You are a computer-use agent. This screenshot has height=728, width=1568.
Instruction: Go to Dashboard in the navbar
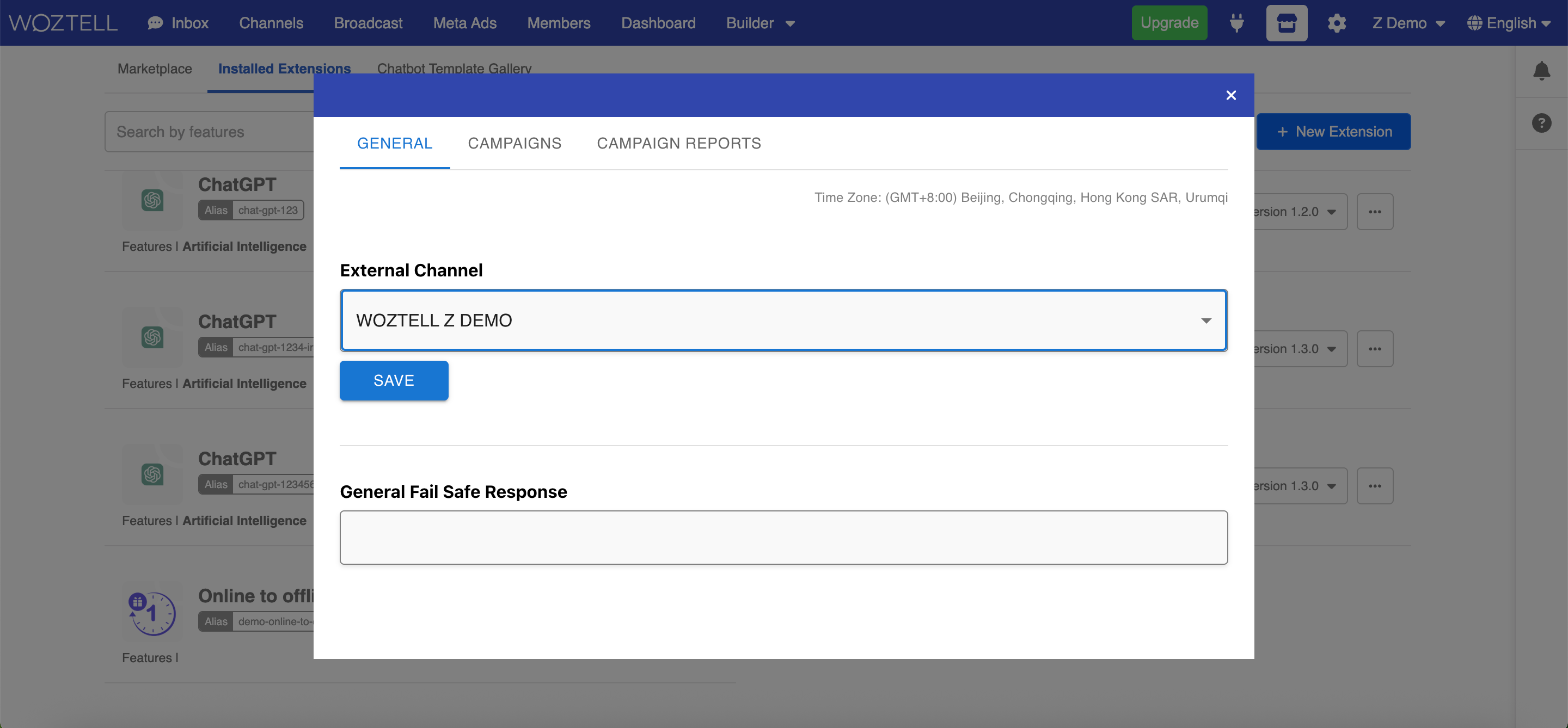pyautogui.click(x=658, y=23)
